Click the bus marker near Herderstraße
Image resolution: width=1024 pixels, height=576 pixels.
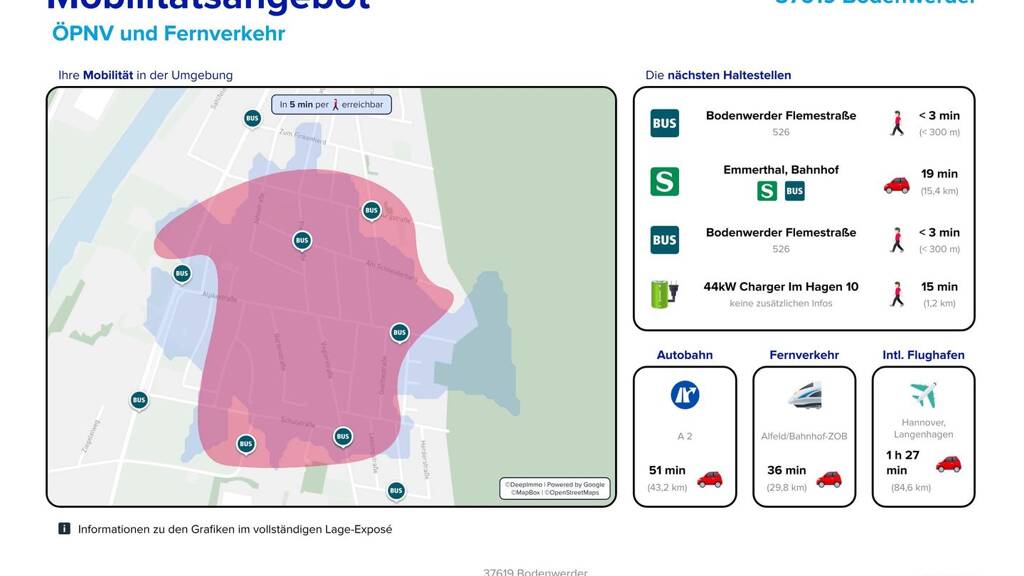point(396,490)
